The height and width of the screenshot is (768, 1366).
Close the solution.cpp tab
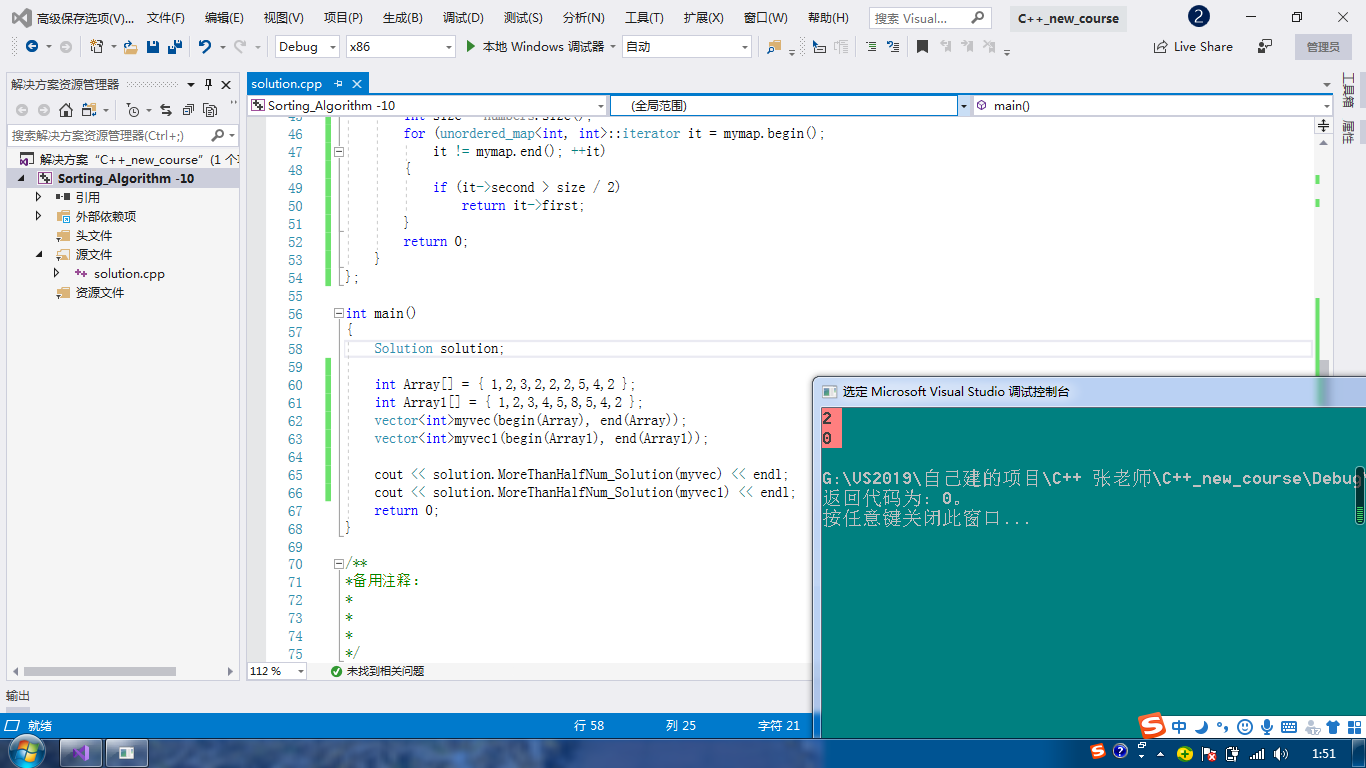point(357,84)
